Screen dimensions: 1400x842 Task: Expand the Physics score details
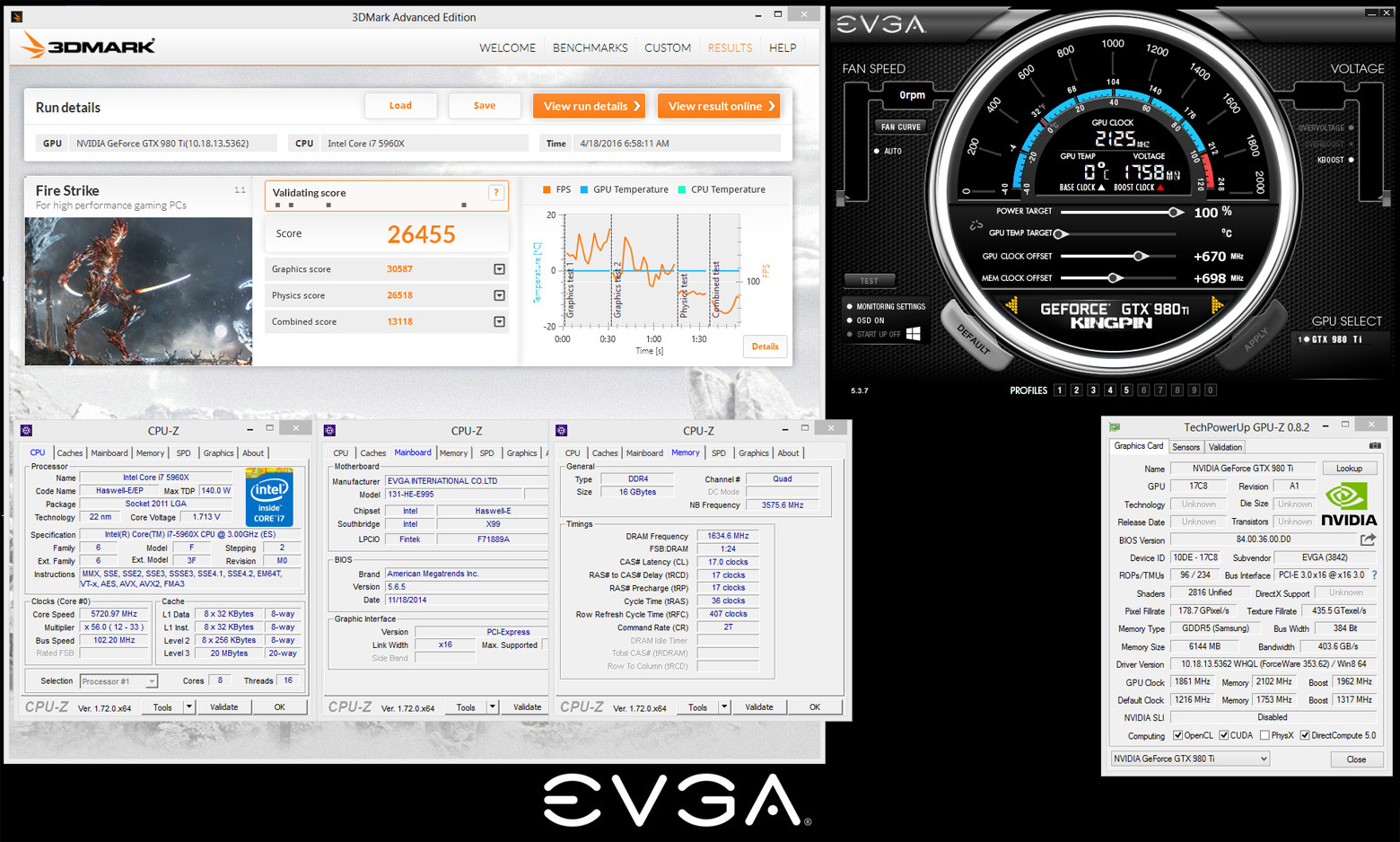[x=499, y=295]
